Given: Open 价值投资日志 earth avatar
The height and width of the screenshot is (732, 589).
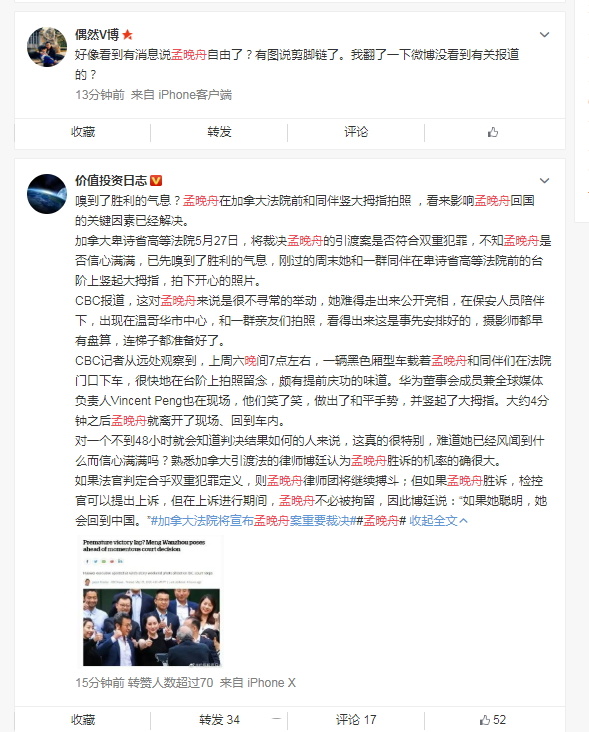Looking at the screenshot, I should (x=47, y=194).
